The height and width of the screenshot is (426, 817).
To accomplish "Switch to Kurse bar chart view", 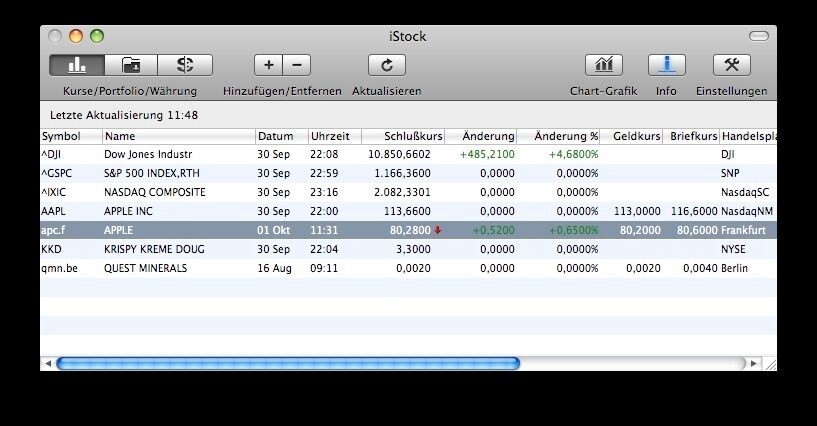I will point(77,65).
